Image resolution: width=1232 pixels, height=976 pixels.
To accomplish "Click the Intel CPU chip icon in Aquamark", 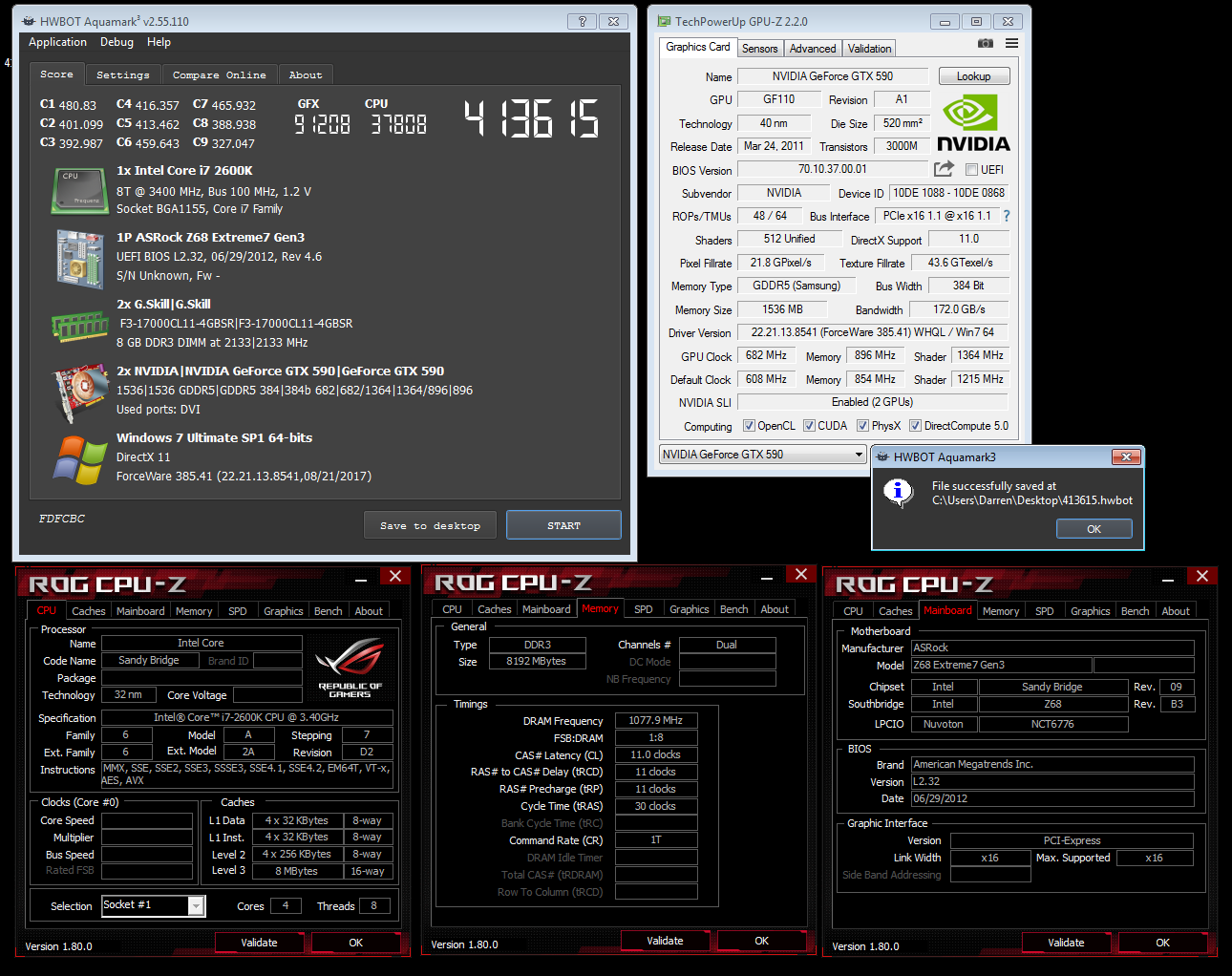I will [80, 190].
